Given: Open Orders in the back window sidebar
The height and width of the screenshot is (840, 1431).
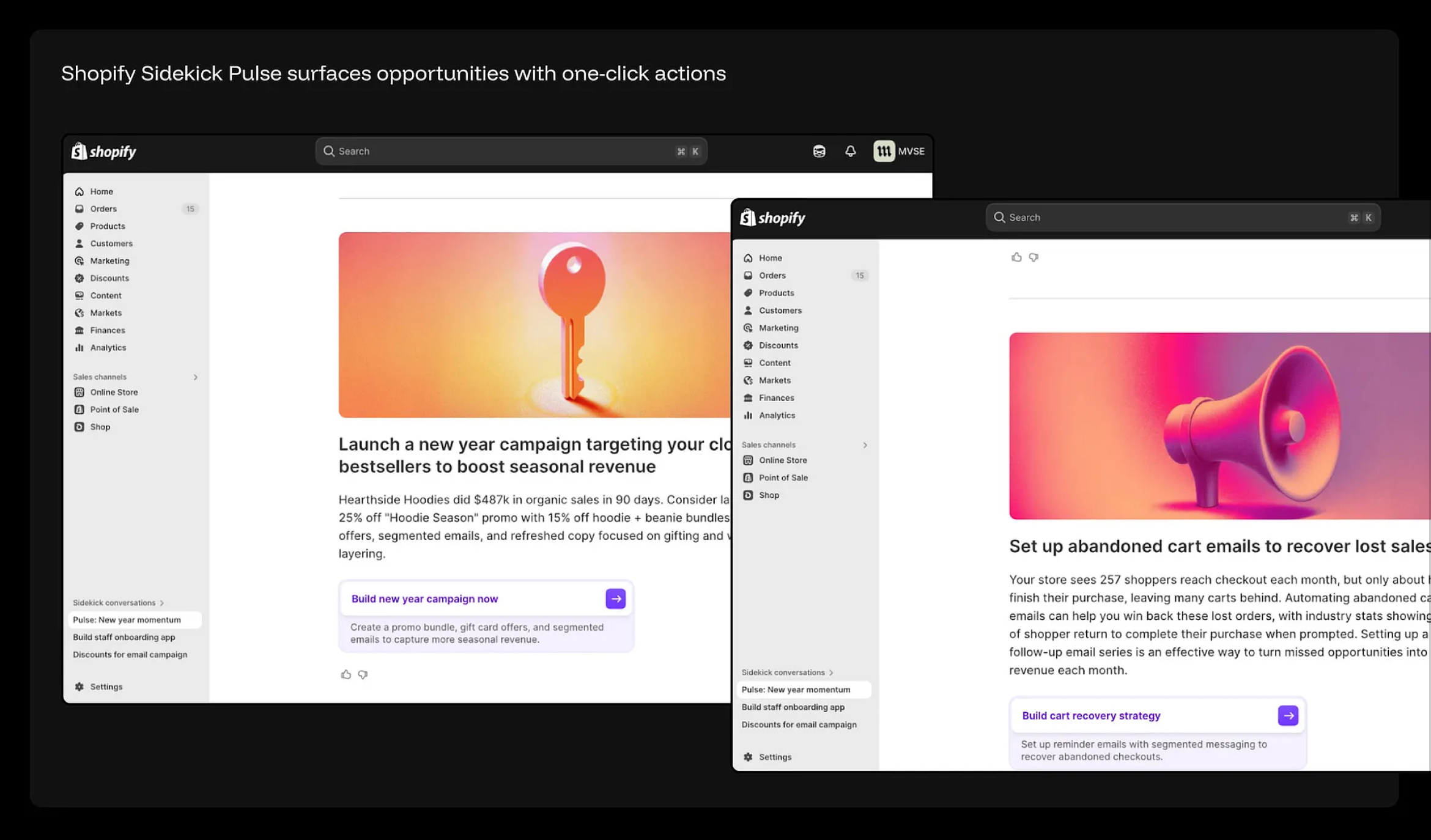Looking at the screenshot, I should click(103, 208).
